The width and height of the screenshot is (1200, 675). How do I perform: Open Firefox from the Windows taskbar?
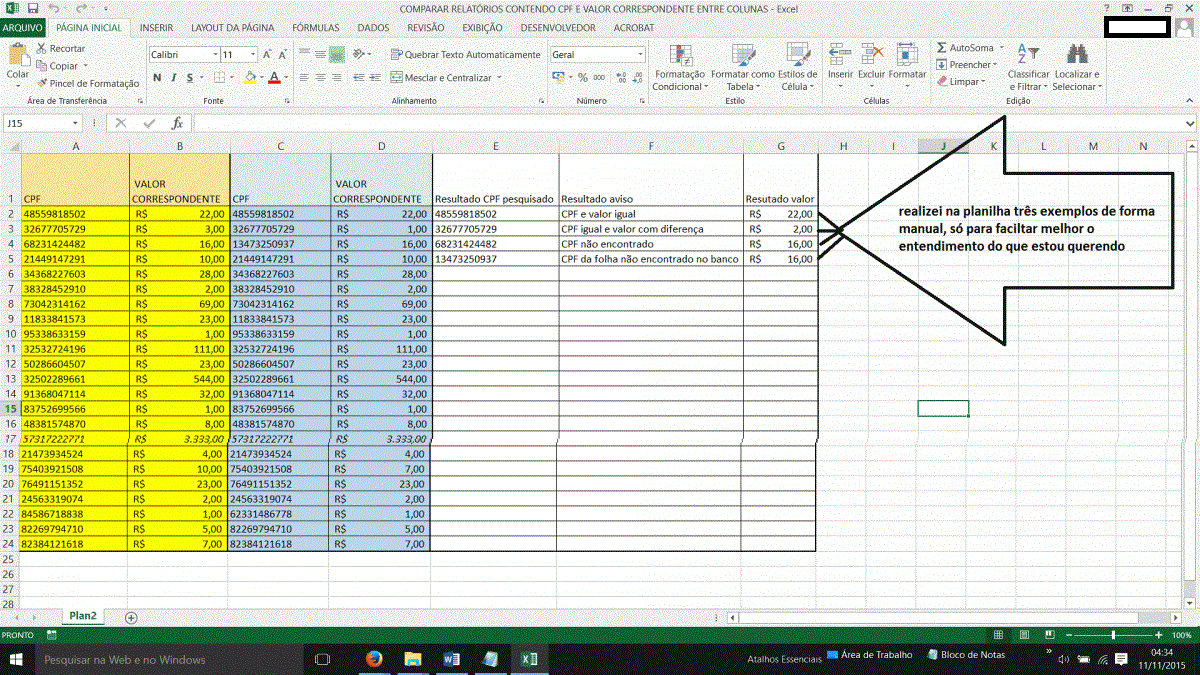[x=375, y=658]
